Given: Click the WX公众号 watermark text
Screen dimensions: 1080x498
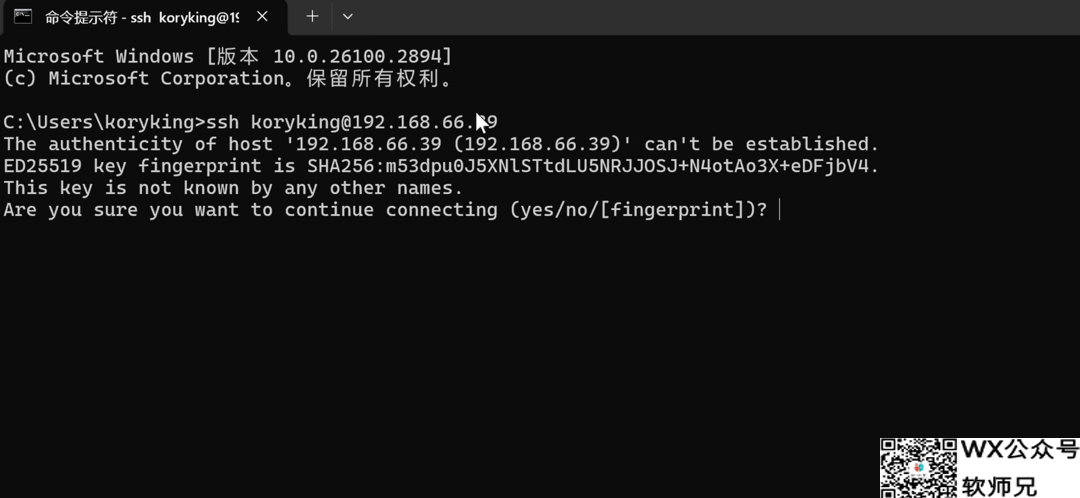Looking at the screenshot, I should (x=1019, y=452).
